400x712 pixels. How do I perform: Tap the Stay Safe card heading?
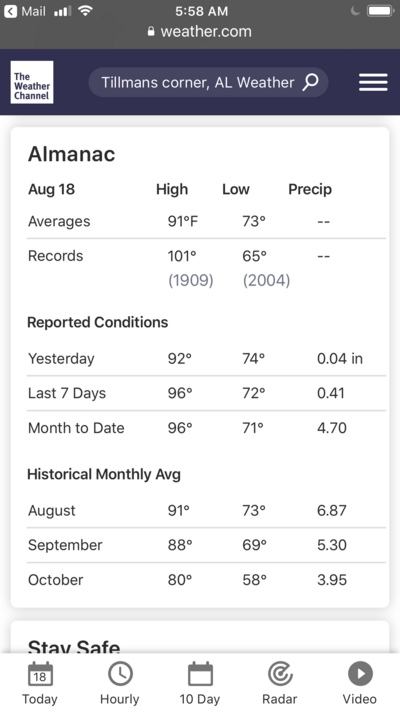[x=74, y=647]
